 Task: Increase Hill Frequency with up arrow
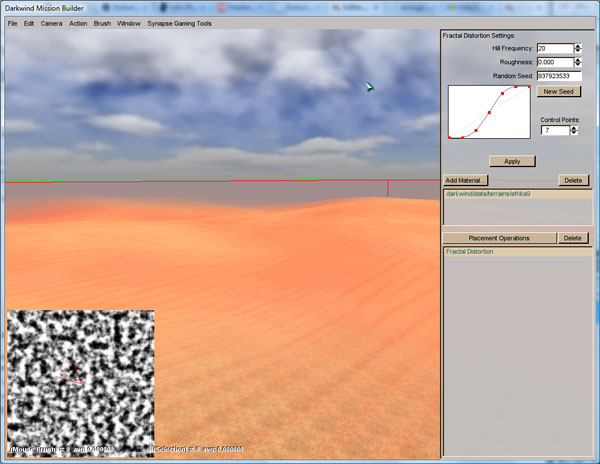[578, 45]
